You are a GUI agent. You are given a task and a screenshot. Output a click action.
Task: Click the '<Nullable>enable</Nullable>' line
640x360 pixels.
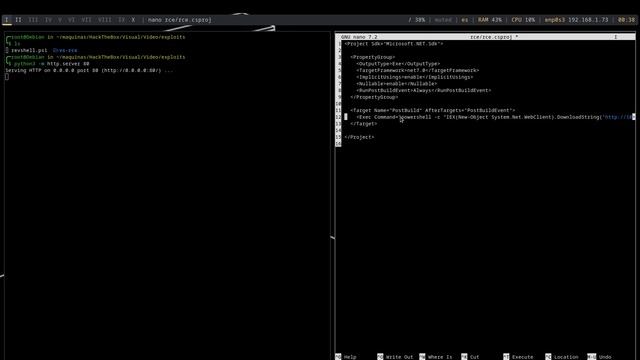[396, 84]
